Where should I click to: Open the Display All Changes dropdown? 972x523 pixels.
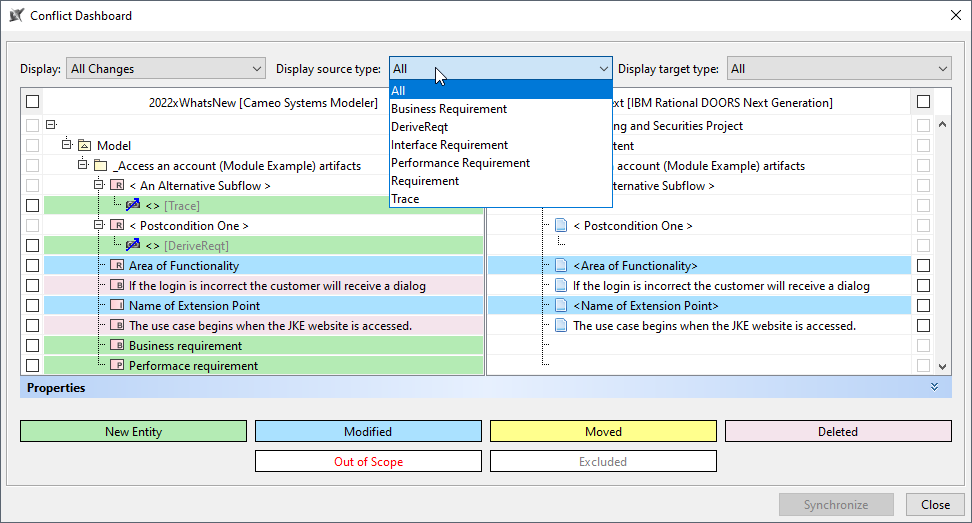tap(165, 69)
